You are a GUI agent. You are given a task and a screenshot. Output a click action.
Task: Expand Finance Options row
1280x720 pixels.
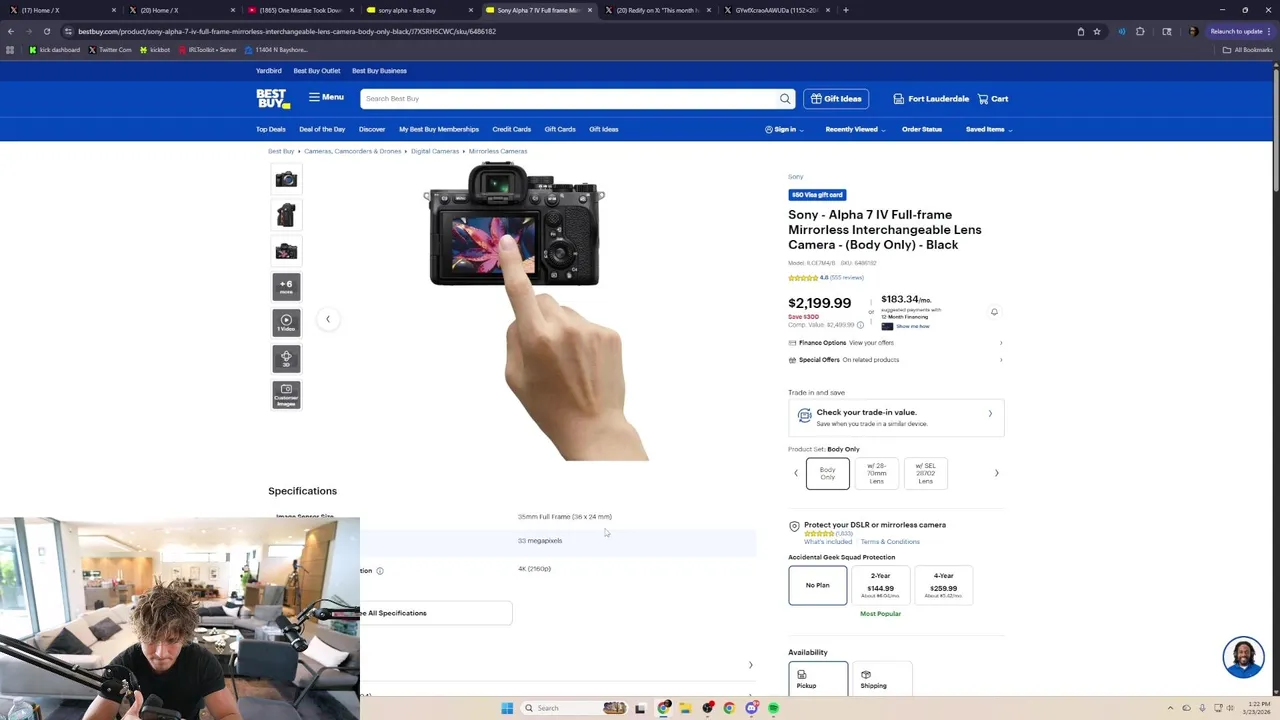[x=896, y=343]
